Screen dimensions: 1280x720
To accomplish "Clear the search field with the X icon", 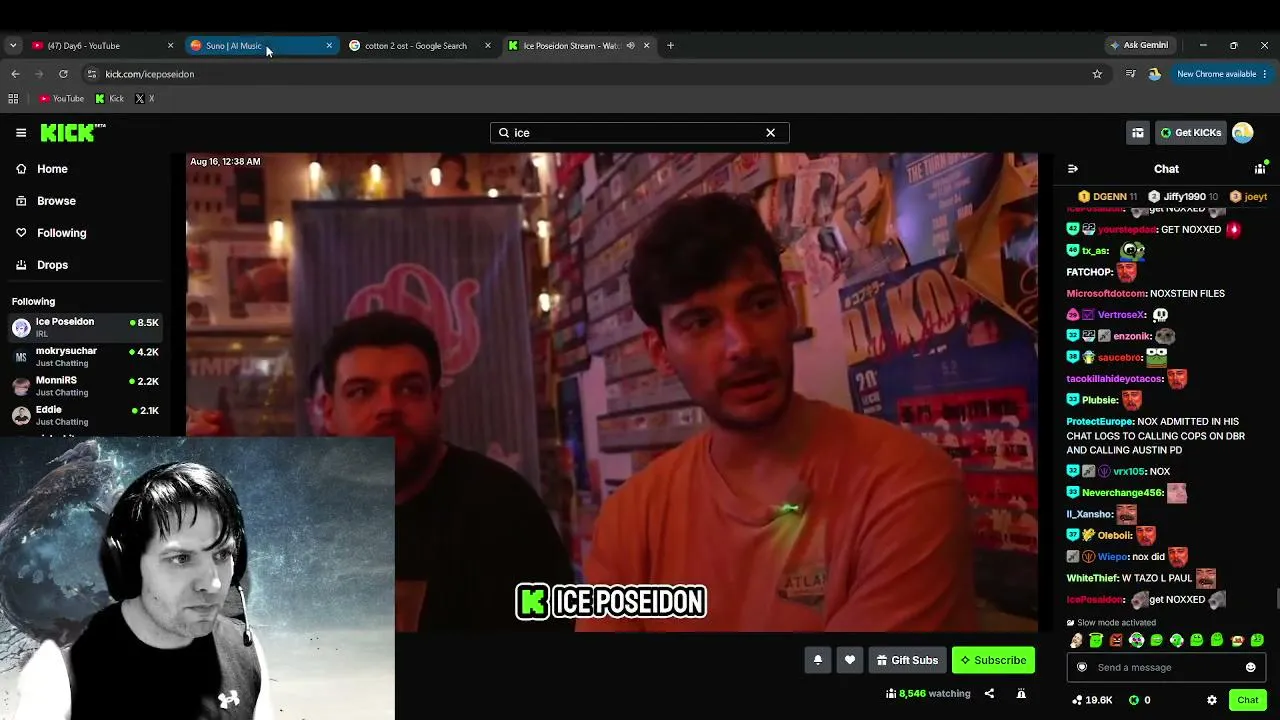I will point(770,132).
